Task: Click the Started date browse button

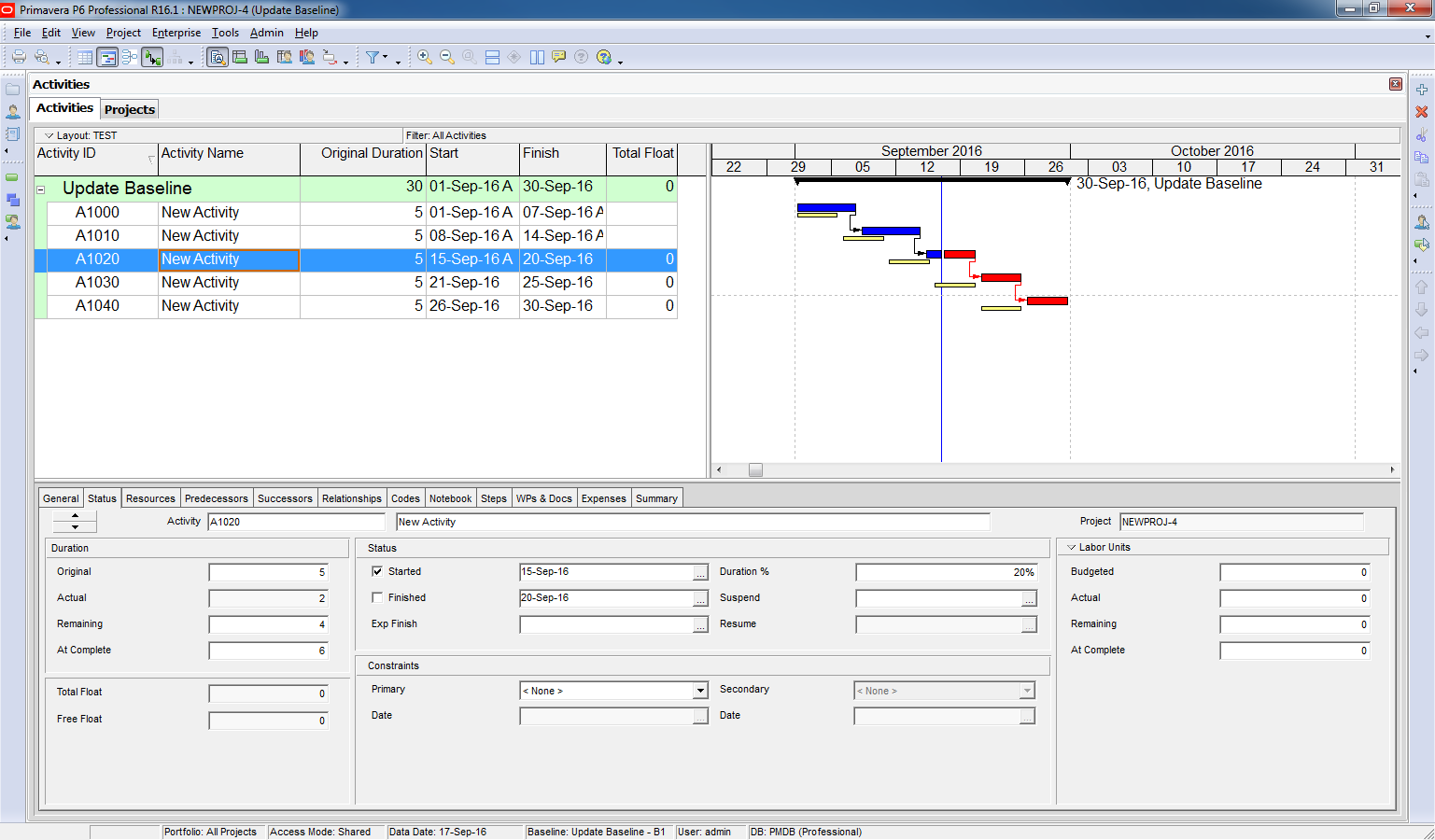Action: click(x=700, y=572)
